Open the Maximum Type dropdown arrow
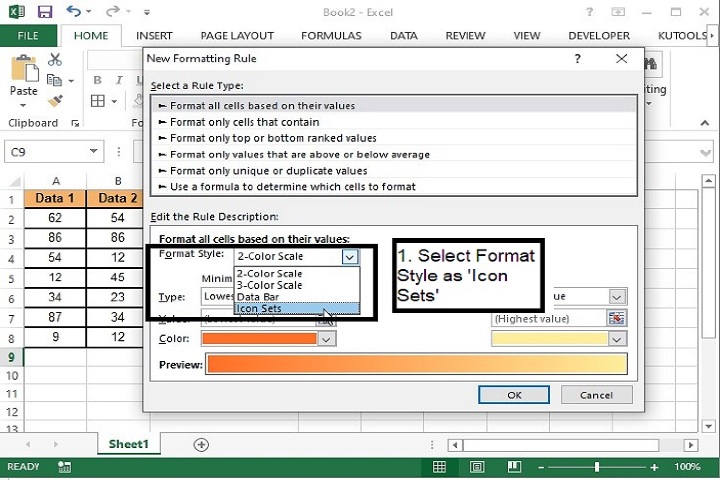The height and width of the screenshot is (480, 720). tap(617, 297)
